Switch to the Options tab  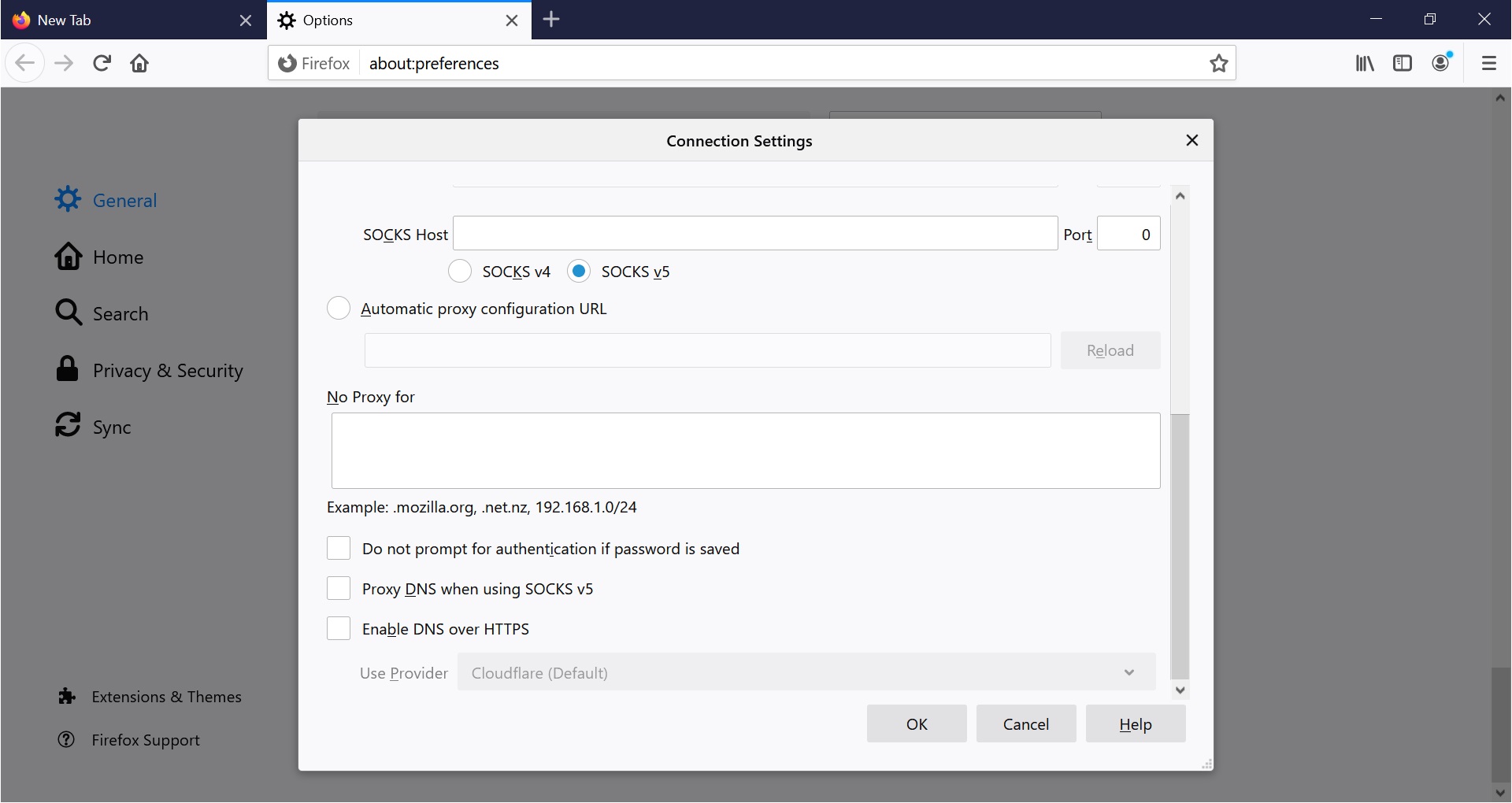pyautogui.click(x=399, y=20)
